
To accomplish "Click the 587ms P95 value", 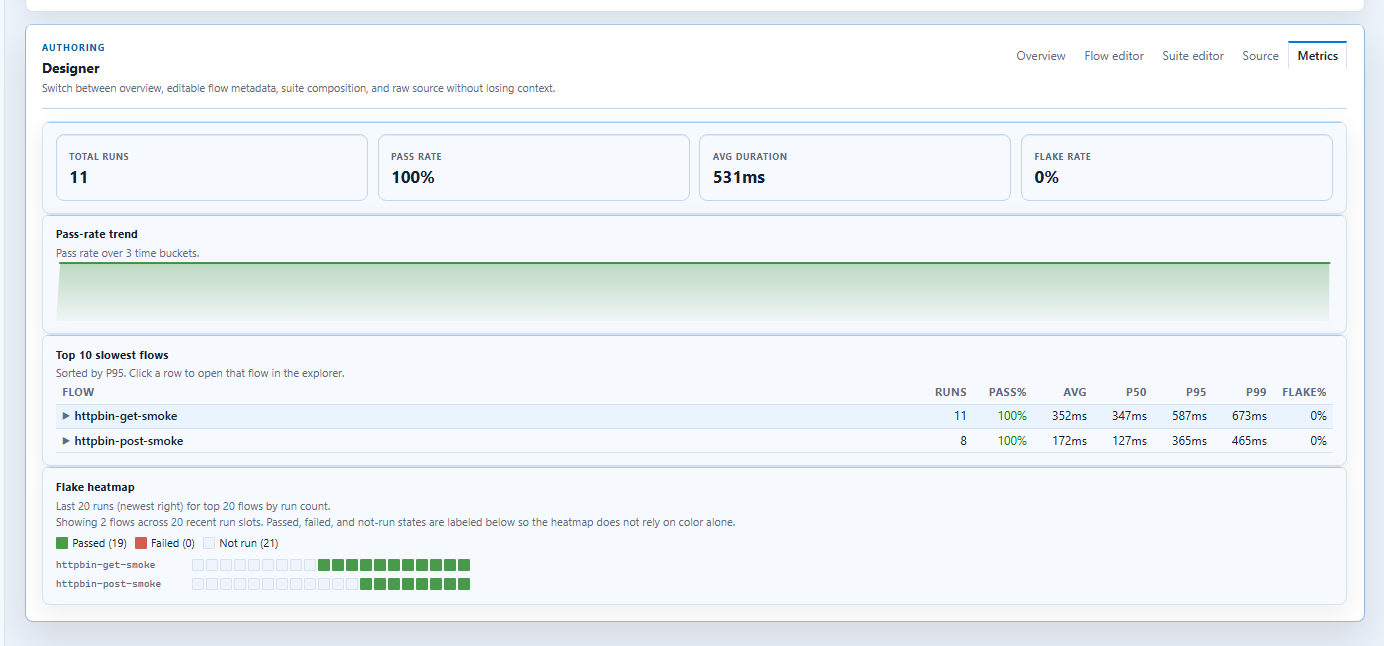I will pyautogui.click(x=1189, y=416).
